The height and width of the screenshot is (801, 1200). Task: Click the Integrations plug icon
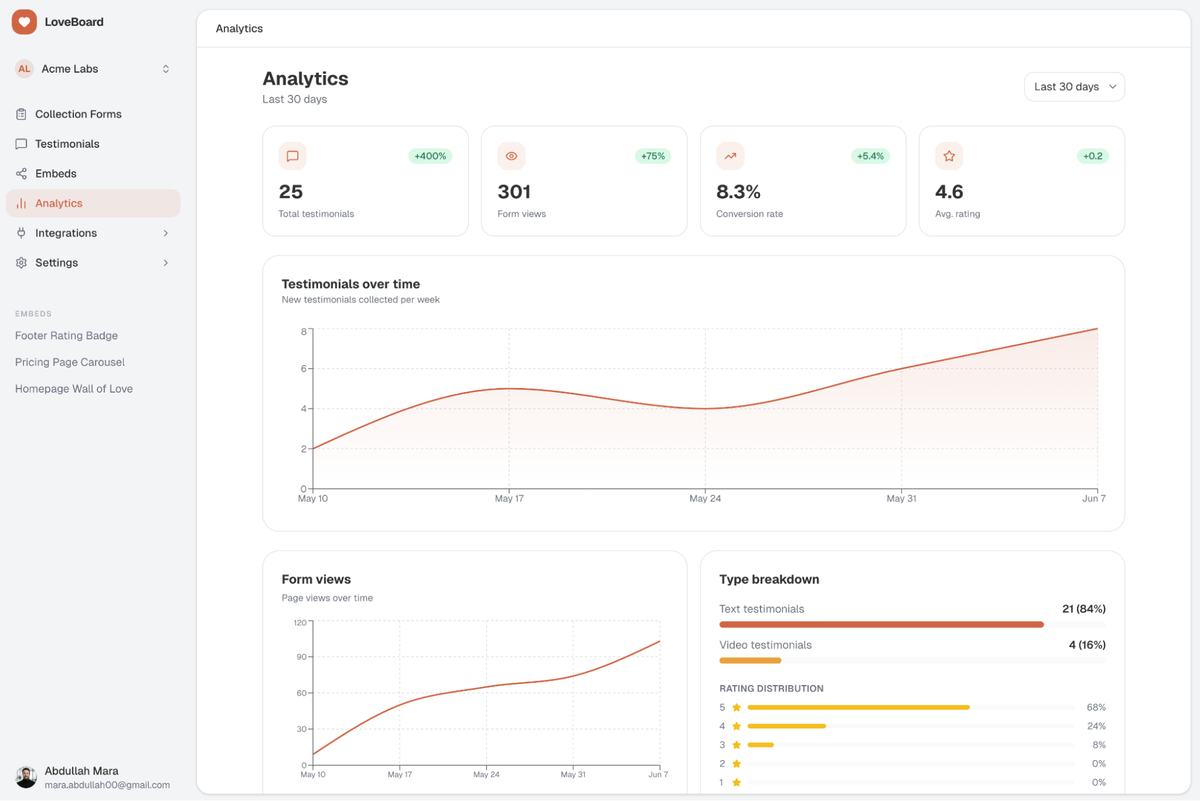21,233
